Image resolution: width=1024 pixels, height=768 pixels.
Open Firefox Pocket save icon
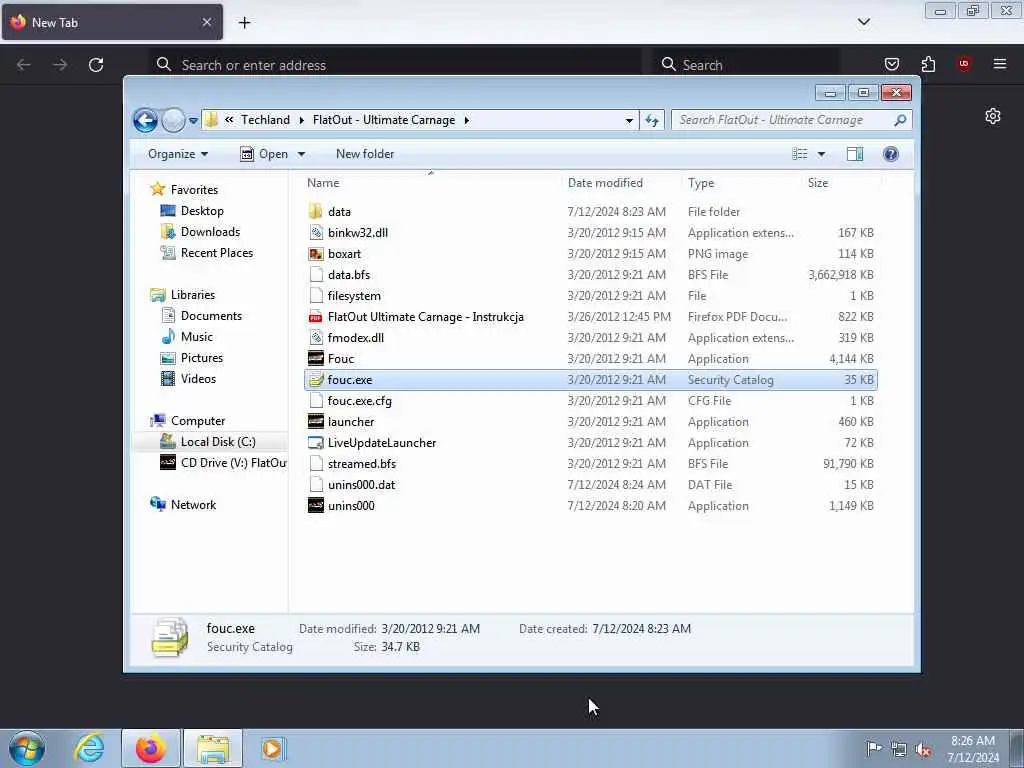point(891,64)
